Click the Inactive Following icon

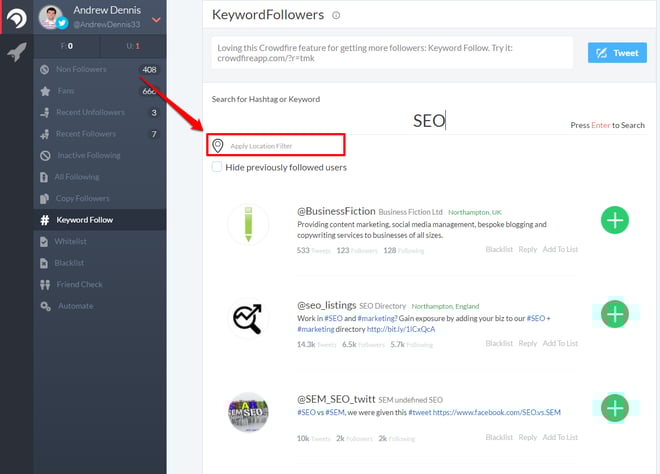tap(45, 155)
